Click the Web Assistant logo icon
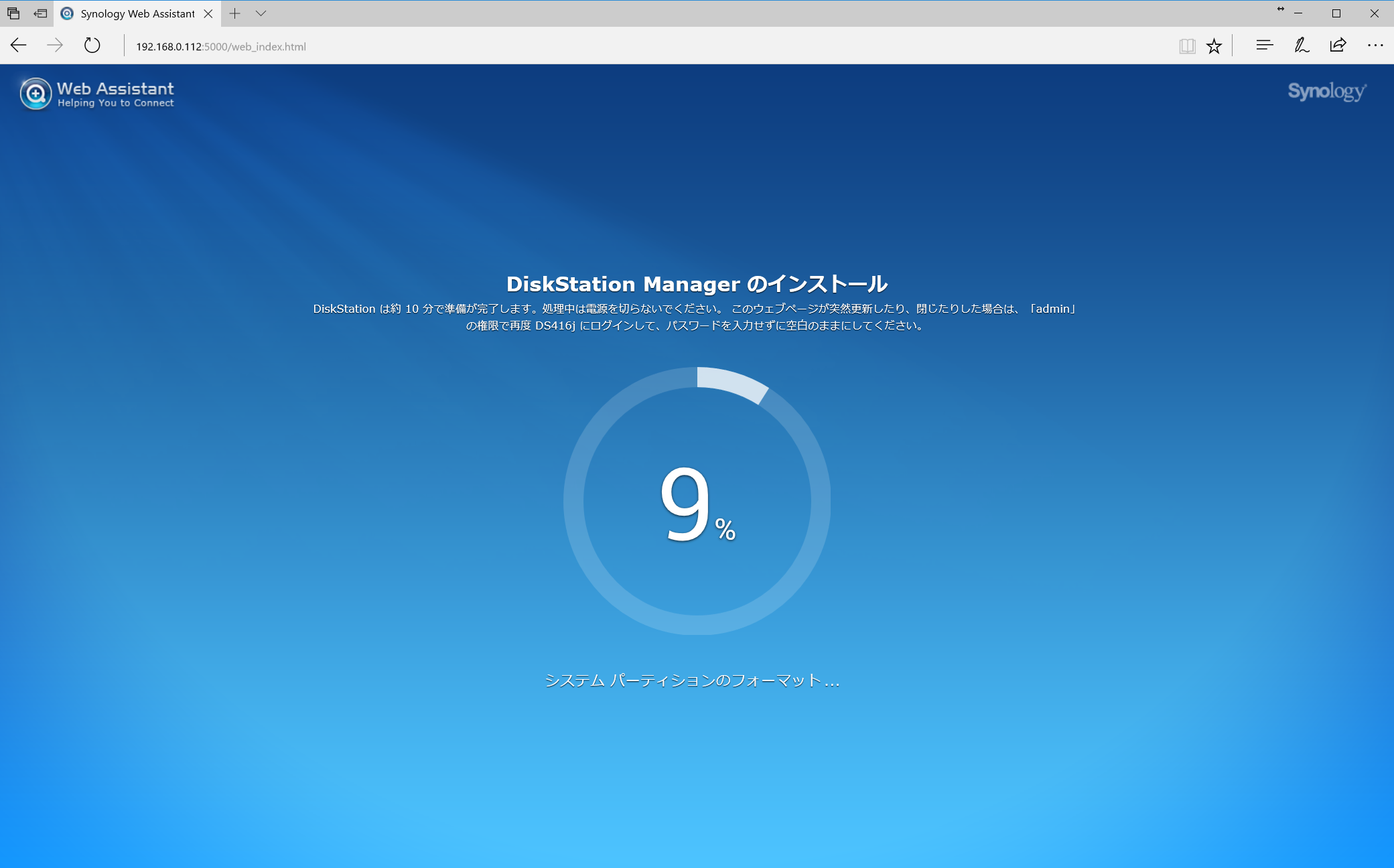 point(36,94)
